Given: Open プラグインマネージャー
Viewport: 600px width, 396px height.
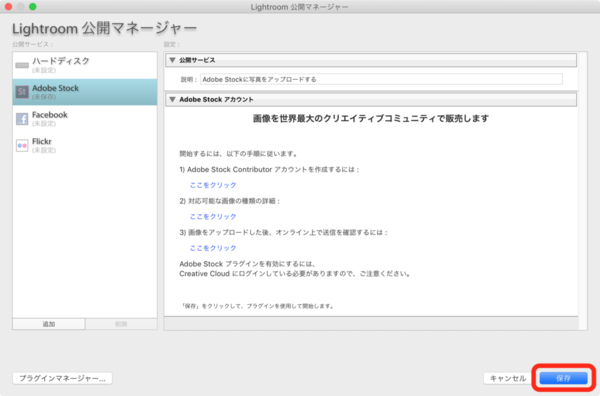Looking at the screenshot, I should pos(62,378).
